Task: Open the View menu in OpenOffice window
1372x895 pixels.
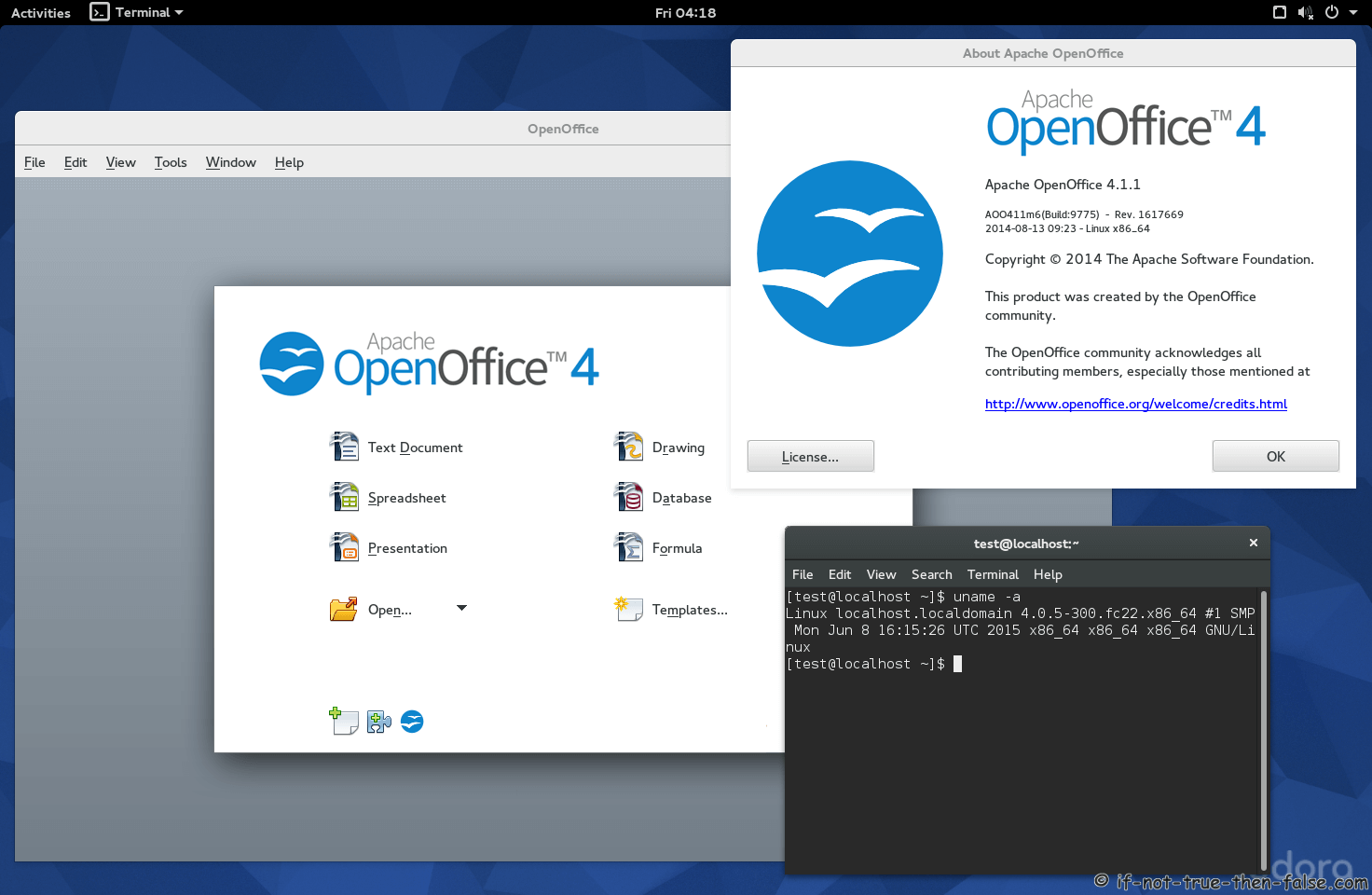Action: [120, 162]
